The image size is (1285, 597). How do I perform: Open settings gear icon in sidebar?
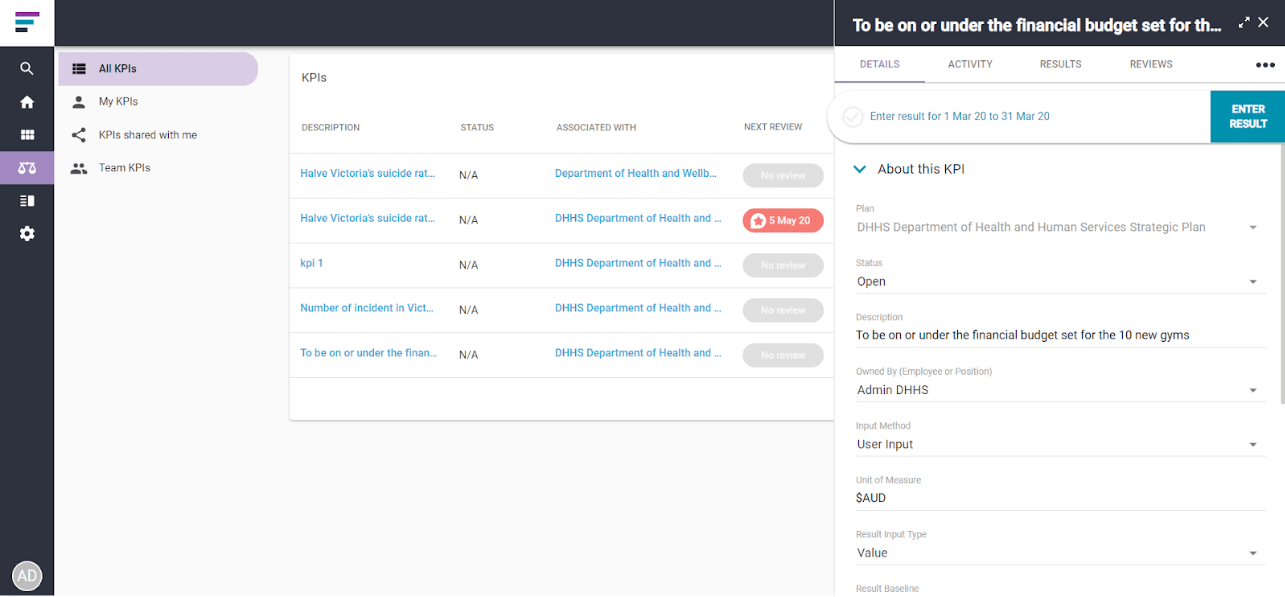tap(27, 234)
